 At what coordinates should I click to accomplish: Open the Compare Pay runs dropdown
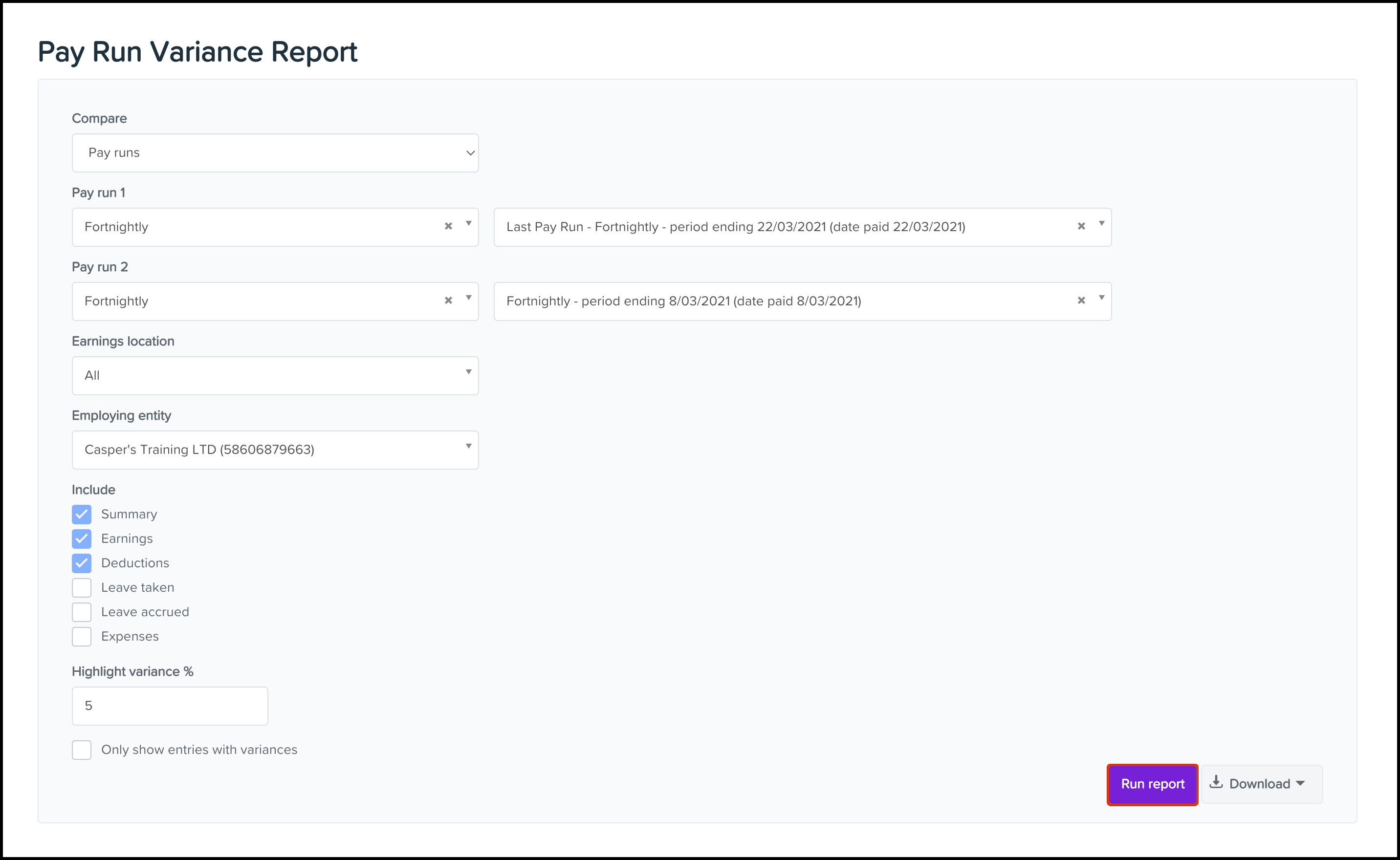click(x=275, y=153)
